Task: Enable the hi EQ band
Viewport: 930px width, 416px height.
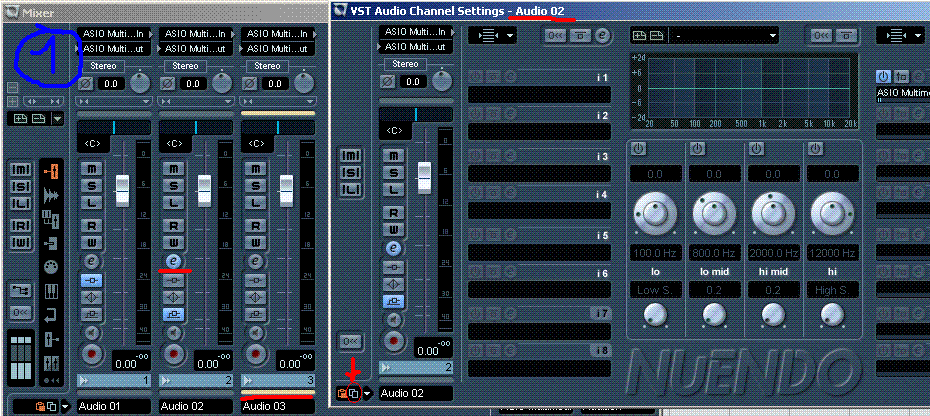Action: pyautogui.click(x=816, y=148)
